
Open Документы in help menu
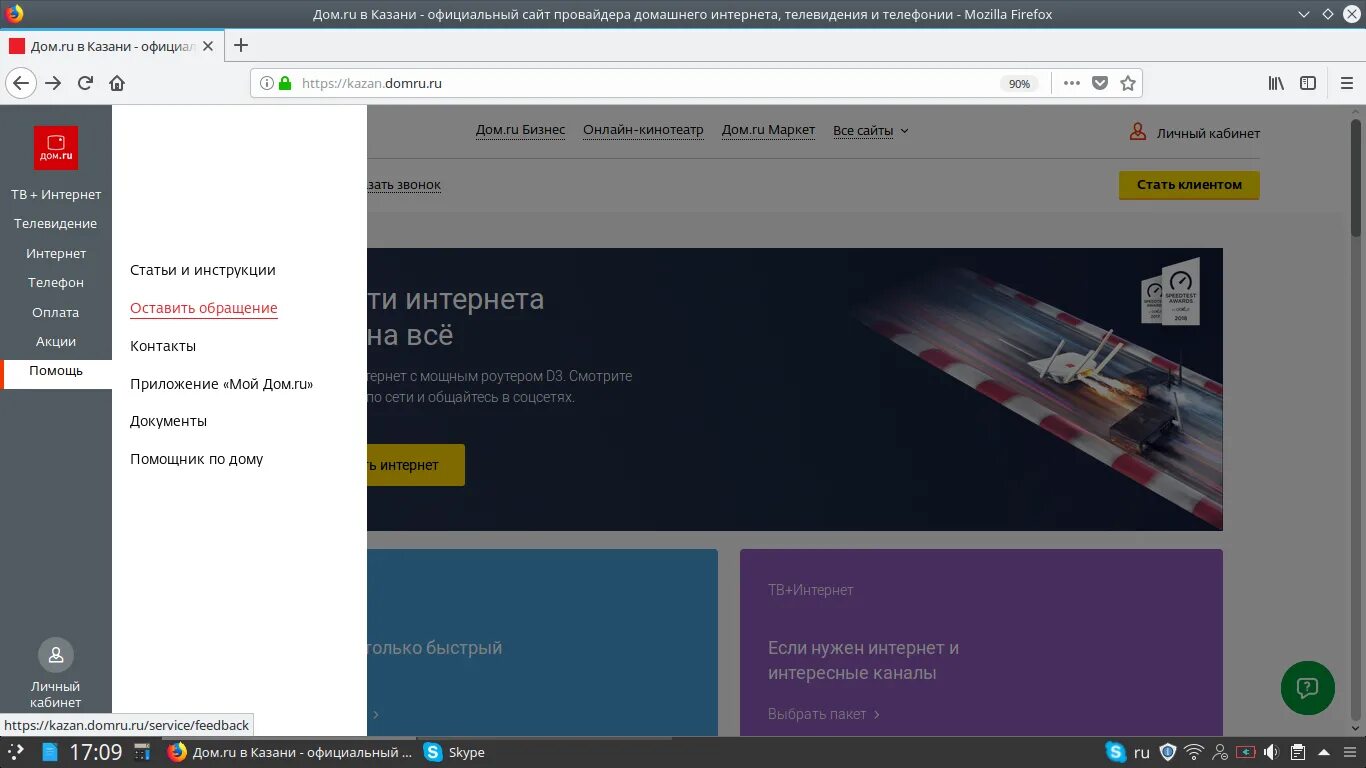(169, 421)
